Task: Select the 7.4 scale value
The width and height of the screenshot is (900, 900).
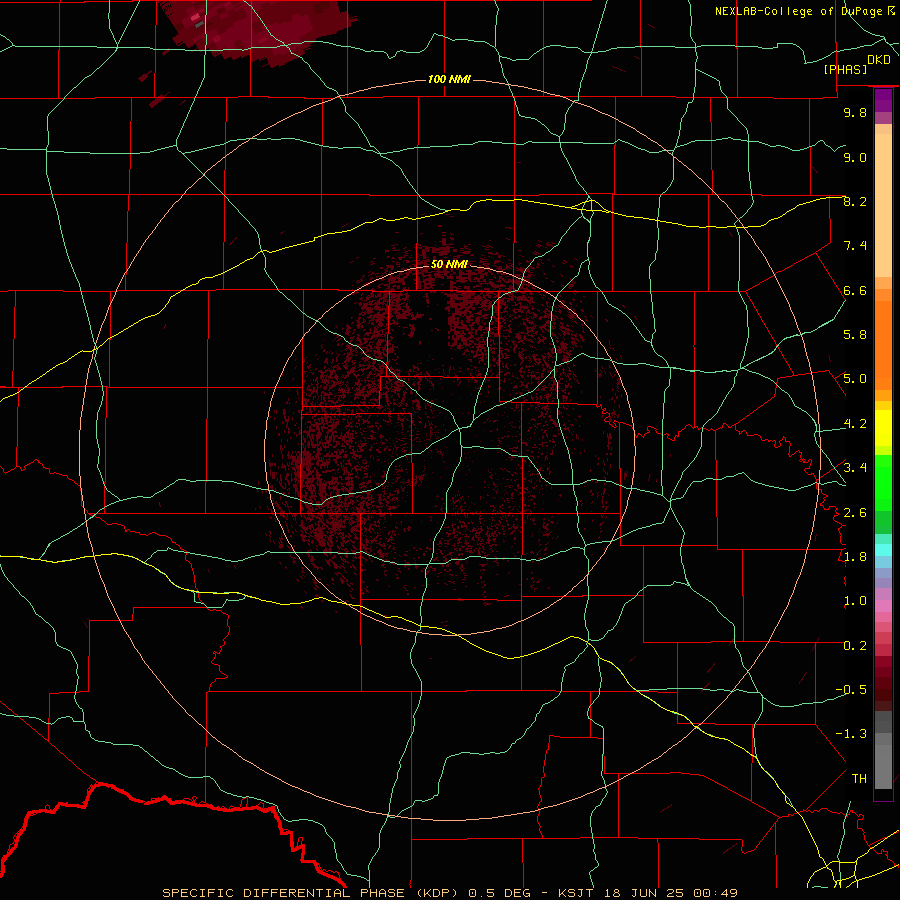Action: tap(855, 246)
